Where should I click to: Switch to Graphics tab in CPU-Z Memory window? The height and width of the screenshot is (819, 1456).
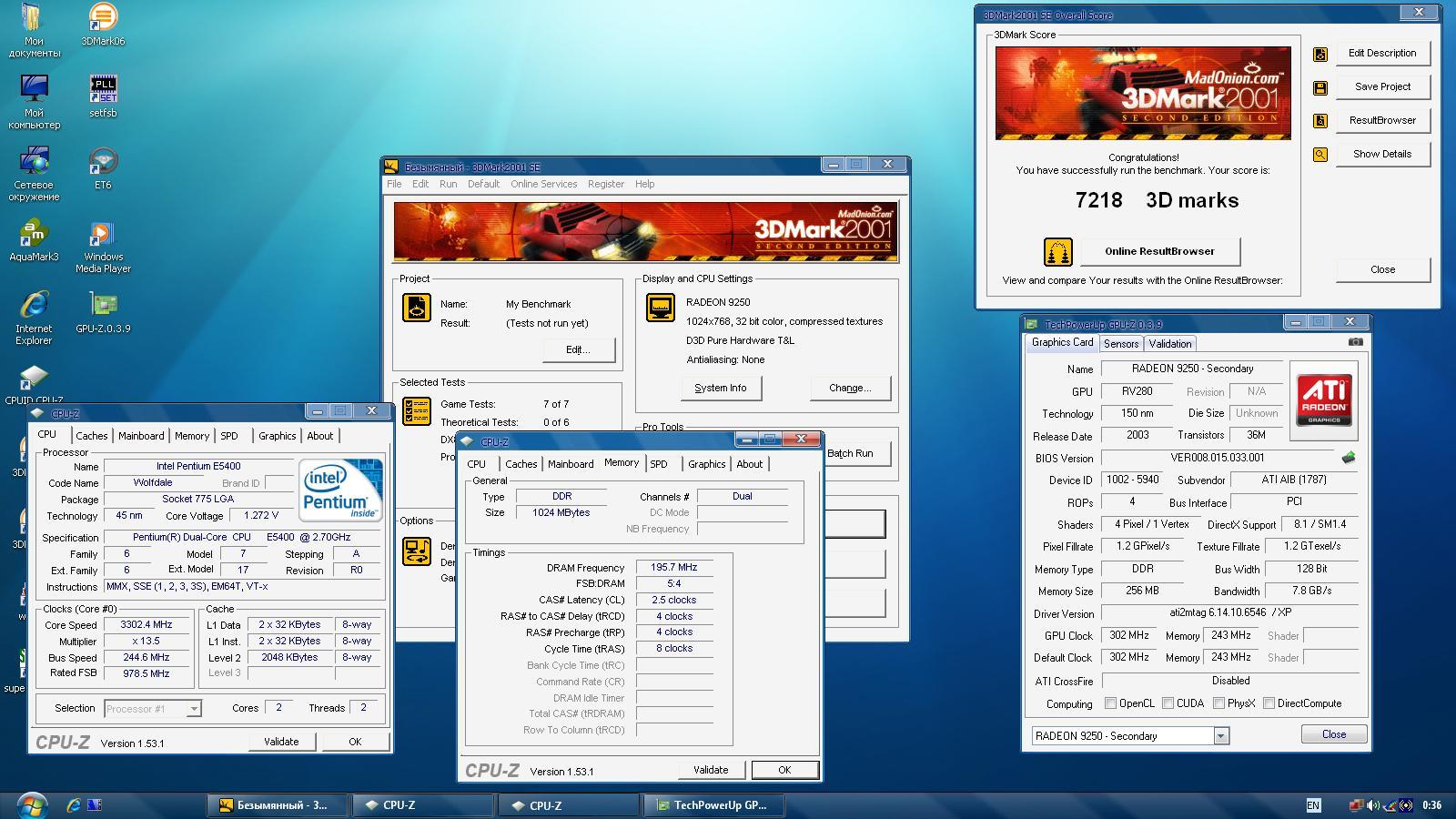point(706,464)
